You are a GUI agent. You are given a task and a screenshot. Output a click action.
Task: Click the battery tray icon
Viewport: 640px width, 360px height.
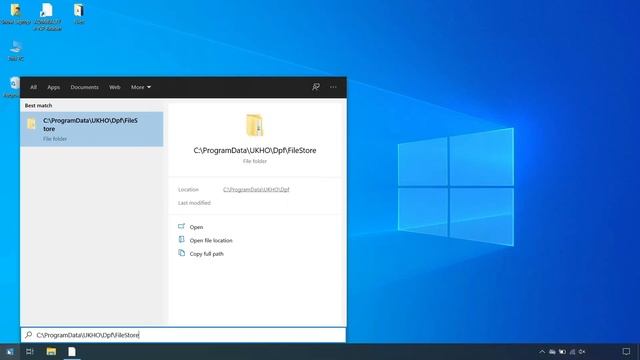562,351
